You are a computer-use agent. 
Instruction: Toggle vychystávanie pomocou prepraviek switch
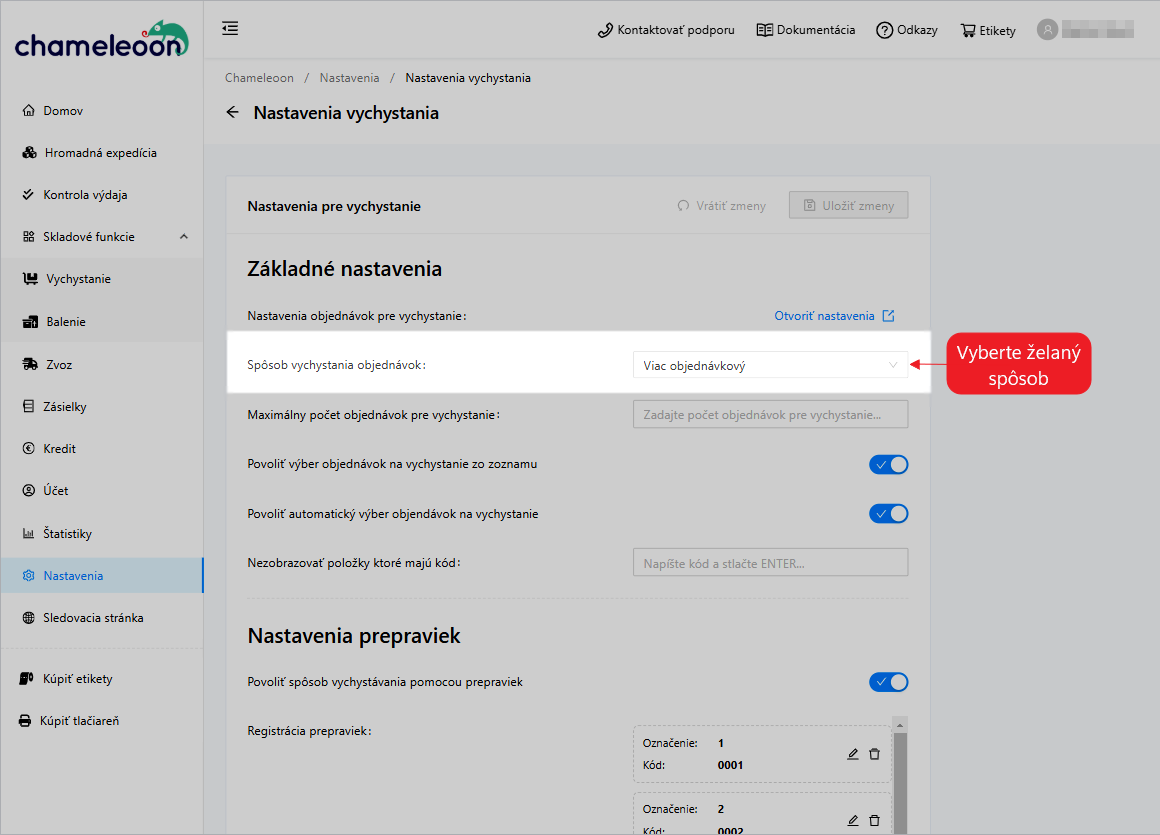888,682
